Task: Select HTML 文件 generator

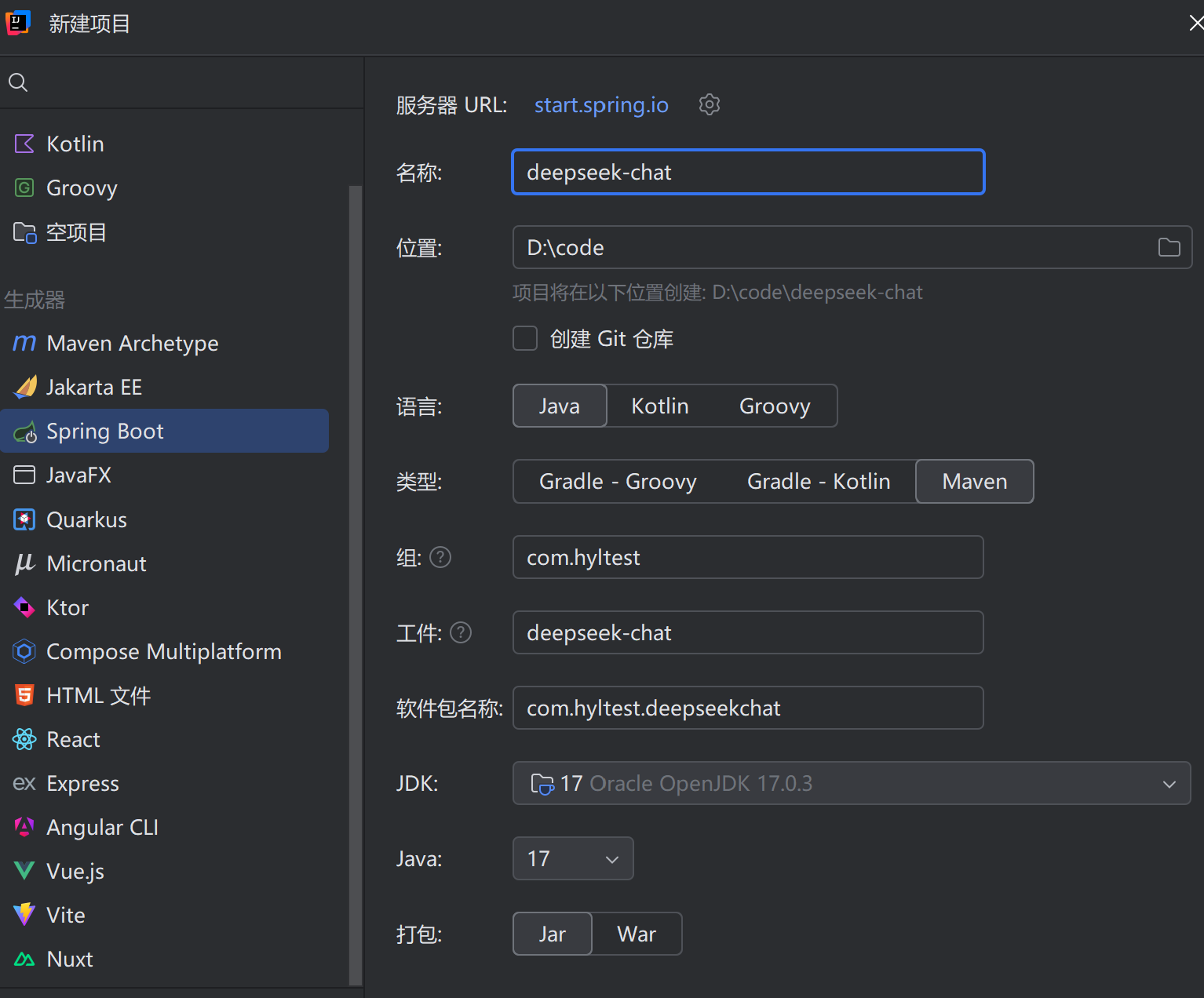Action: pos(165,695)
